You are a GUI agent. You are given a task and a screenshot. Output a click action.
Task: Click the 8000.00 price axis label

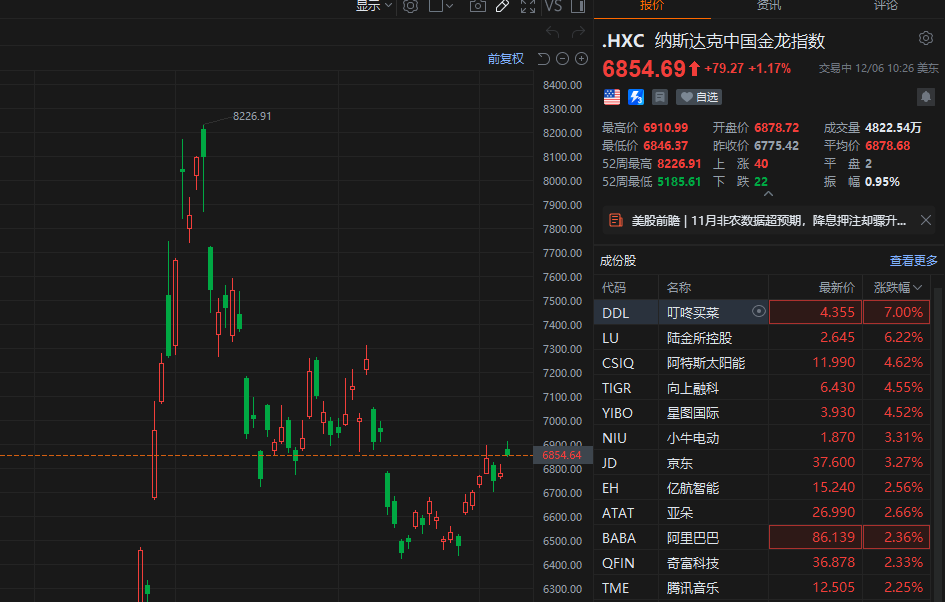click(562, 181)
